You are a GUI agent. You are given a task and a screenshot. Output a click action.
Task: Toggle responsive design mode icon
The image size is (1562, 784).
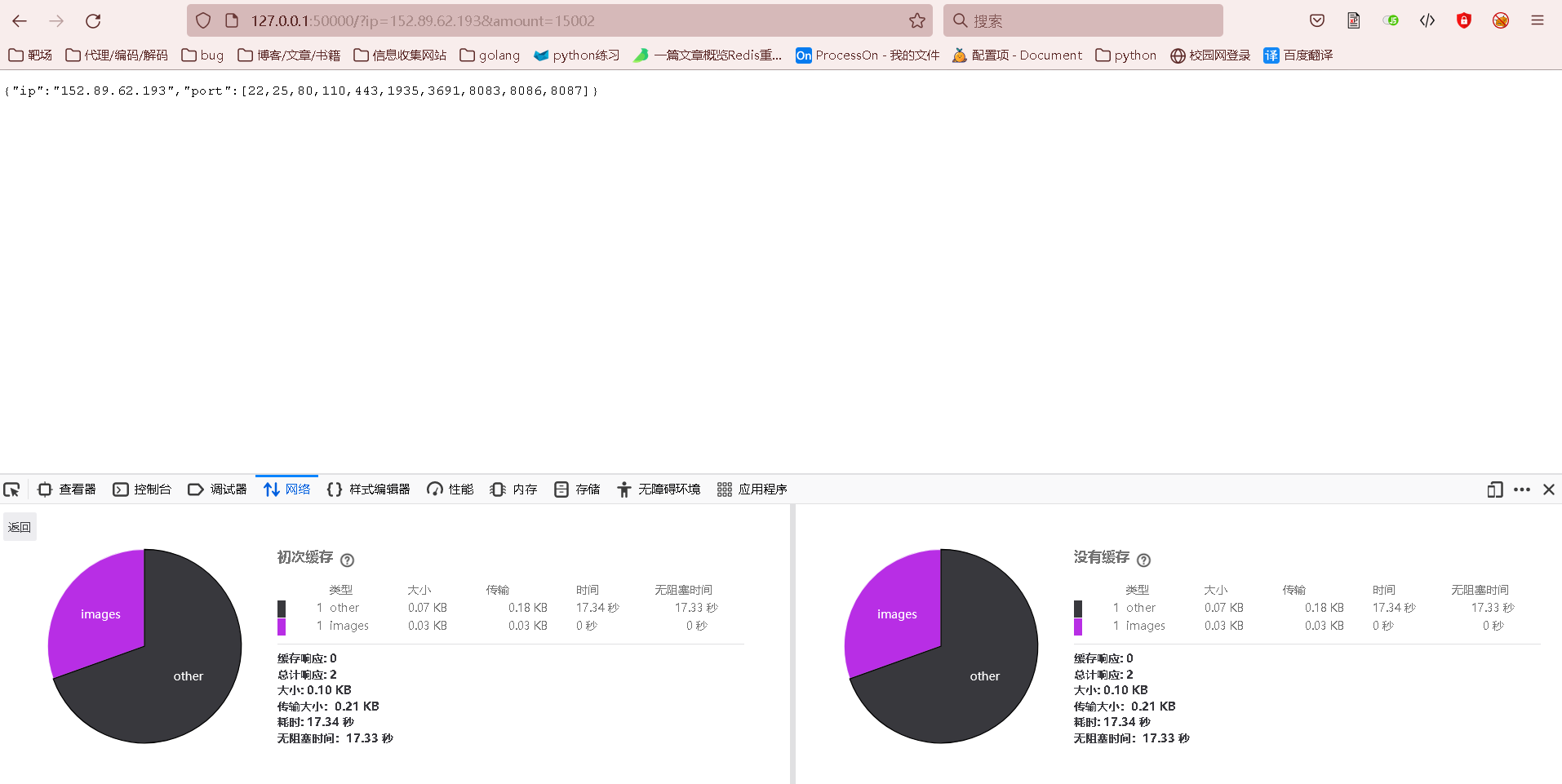tap(1494, 489)
